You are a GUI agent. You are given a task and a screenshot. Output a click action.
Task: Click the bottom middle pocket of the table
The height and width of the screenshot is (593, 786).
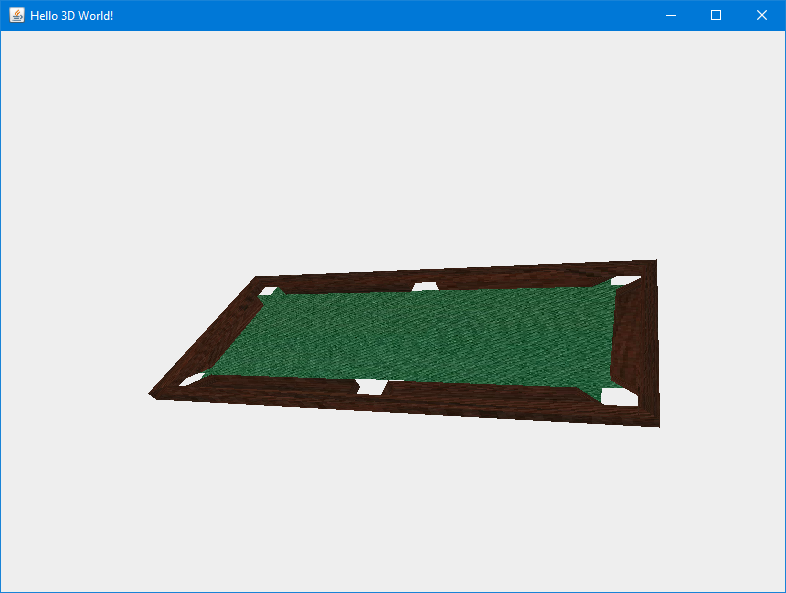click(371, 386)
